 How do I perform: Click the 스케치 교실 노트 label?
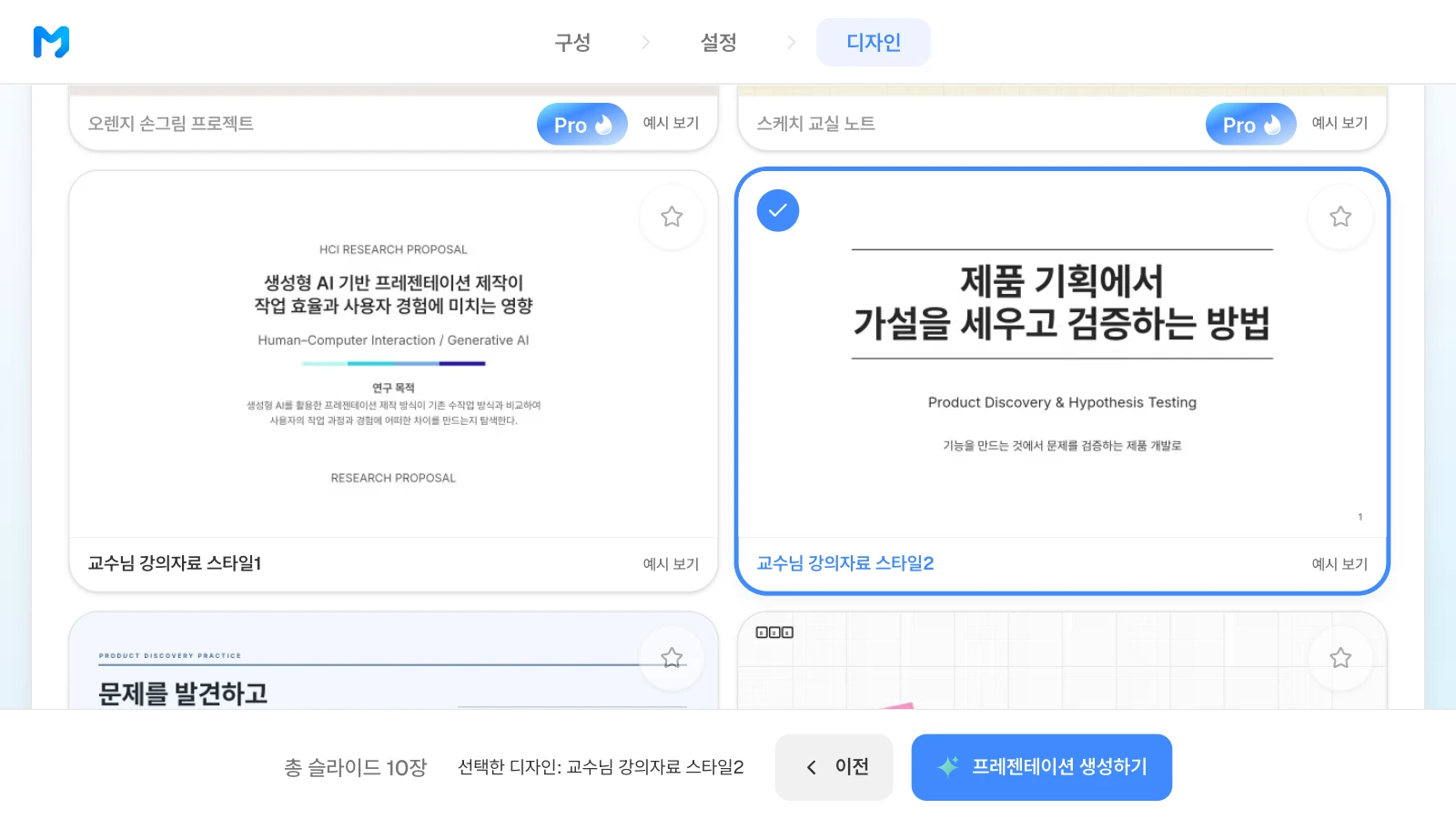click(816, 123)
